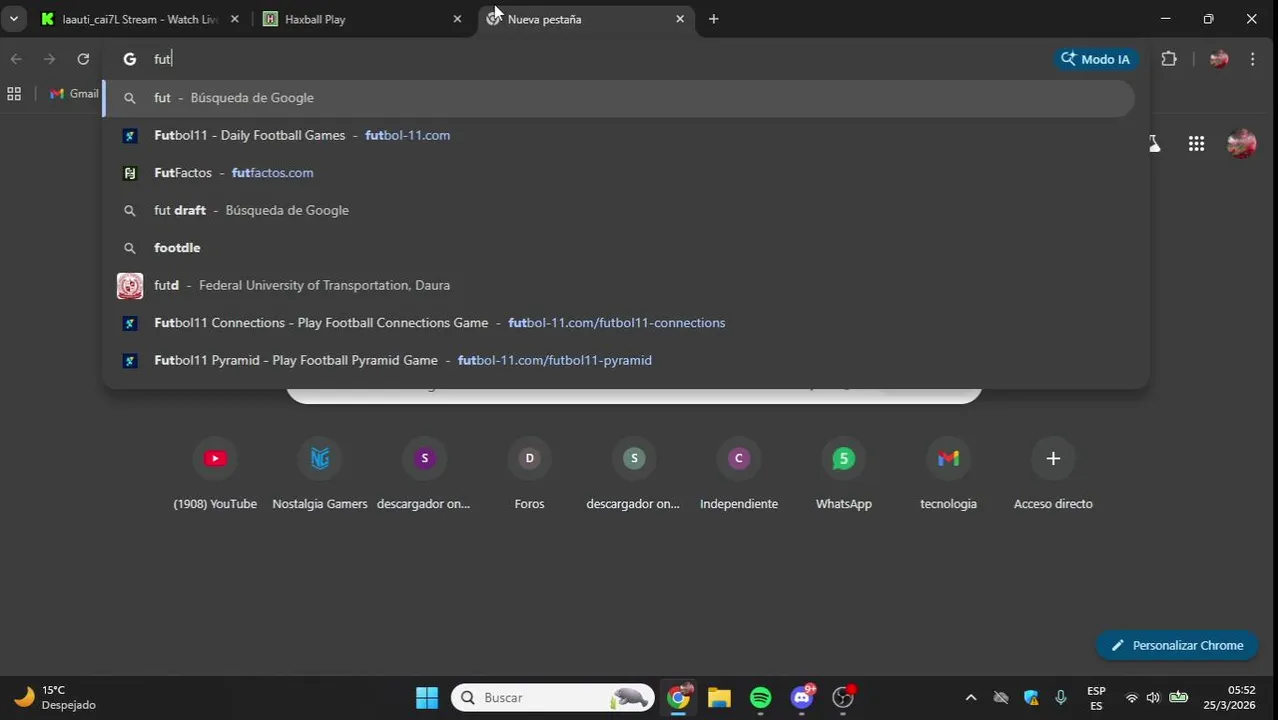Open the Wi-Fi network tray icon
Screen dimensions: 1278x720
pyautogui.click(x=1132, y=697)
